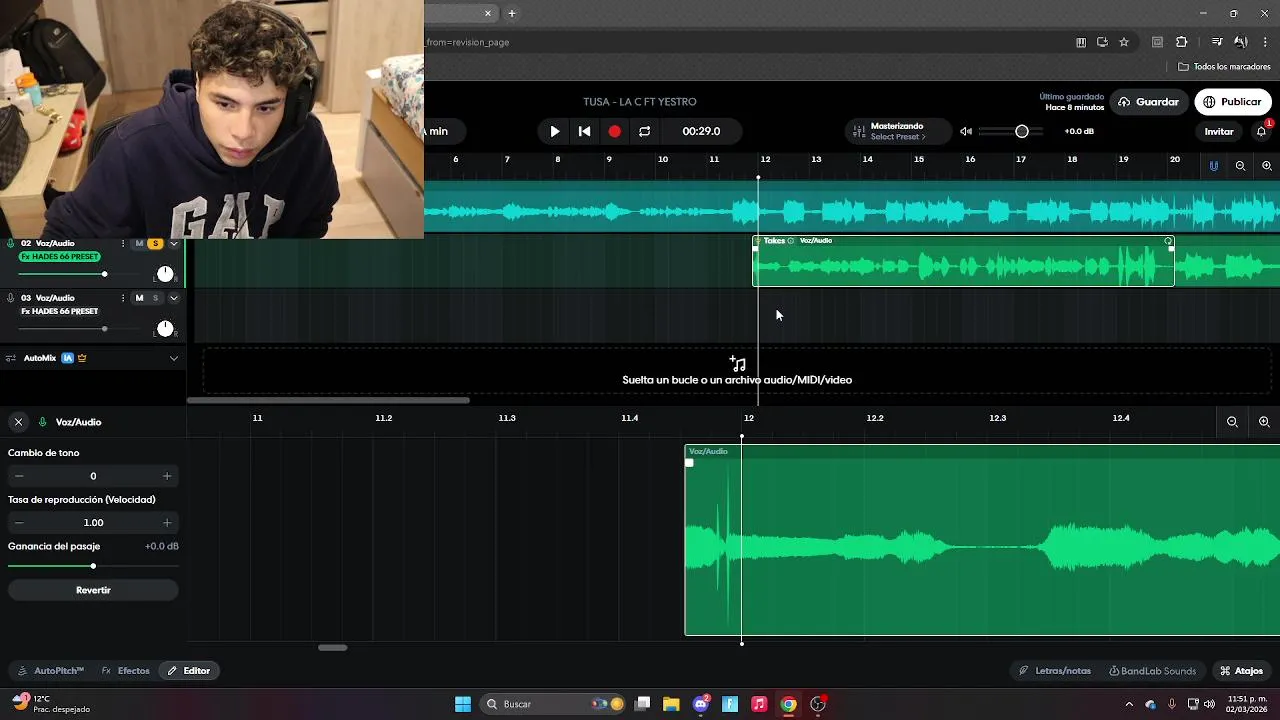Screen dimensions: 1280x720
Task: Zoom in the main timeline
Action: click(1267, 166)
